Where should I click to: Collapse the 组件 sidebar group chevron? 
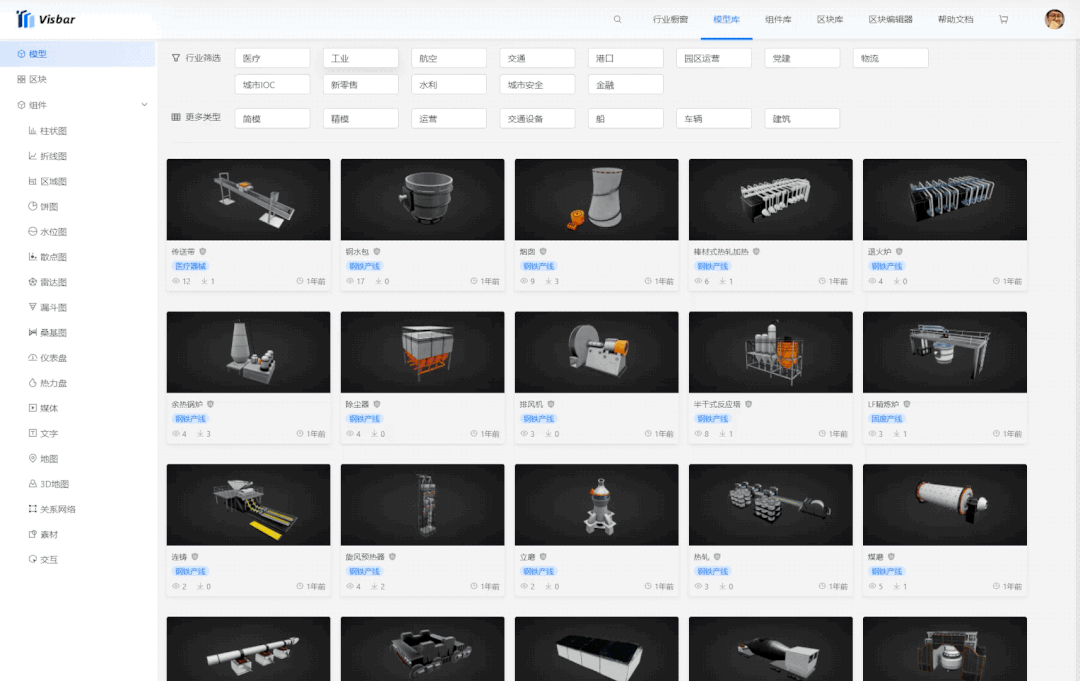click(144, 105)
